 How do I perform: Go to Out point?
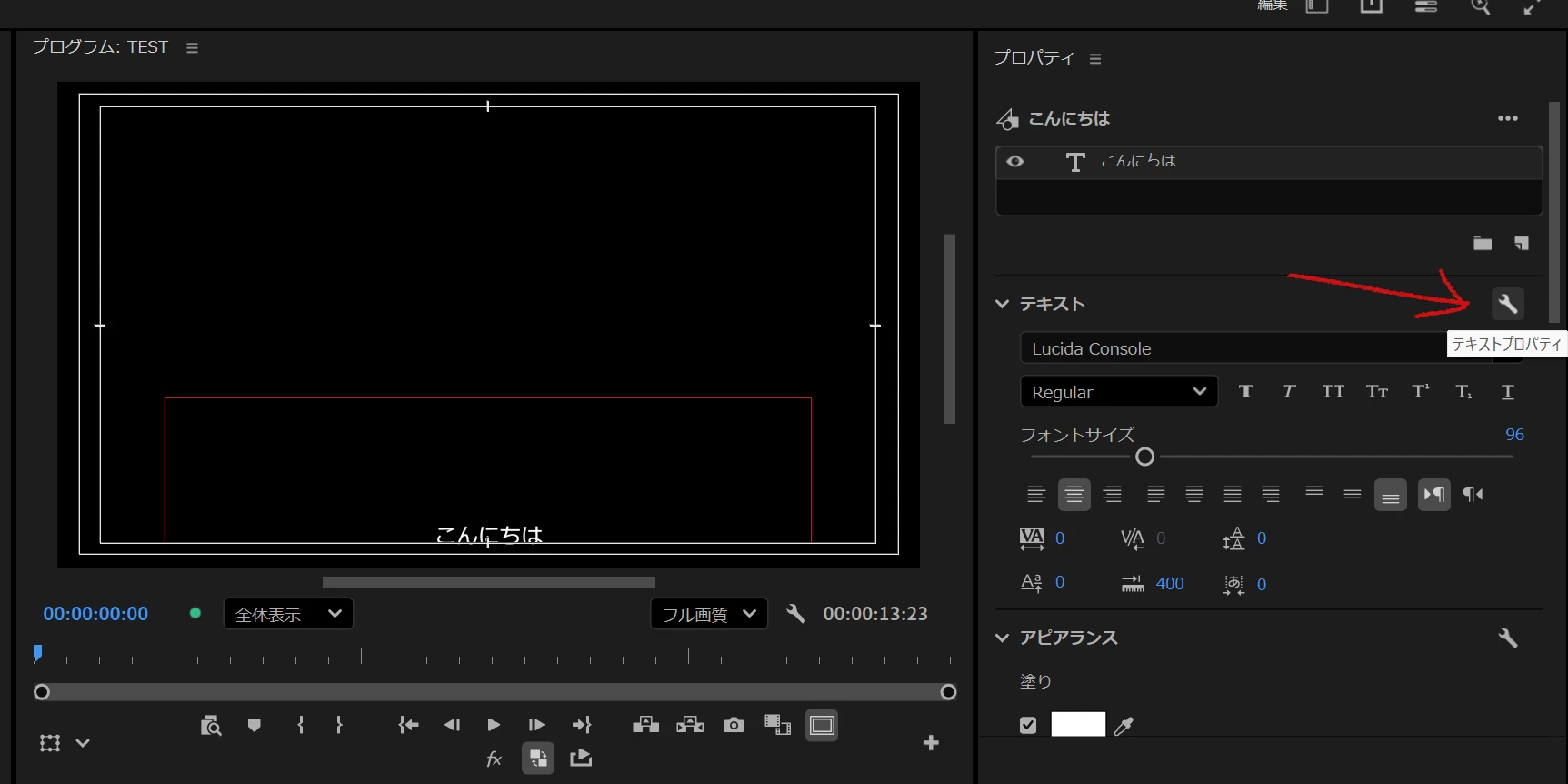point(582,725)
